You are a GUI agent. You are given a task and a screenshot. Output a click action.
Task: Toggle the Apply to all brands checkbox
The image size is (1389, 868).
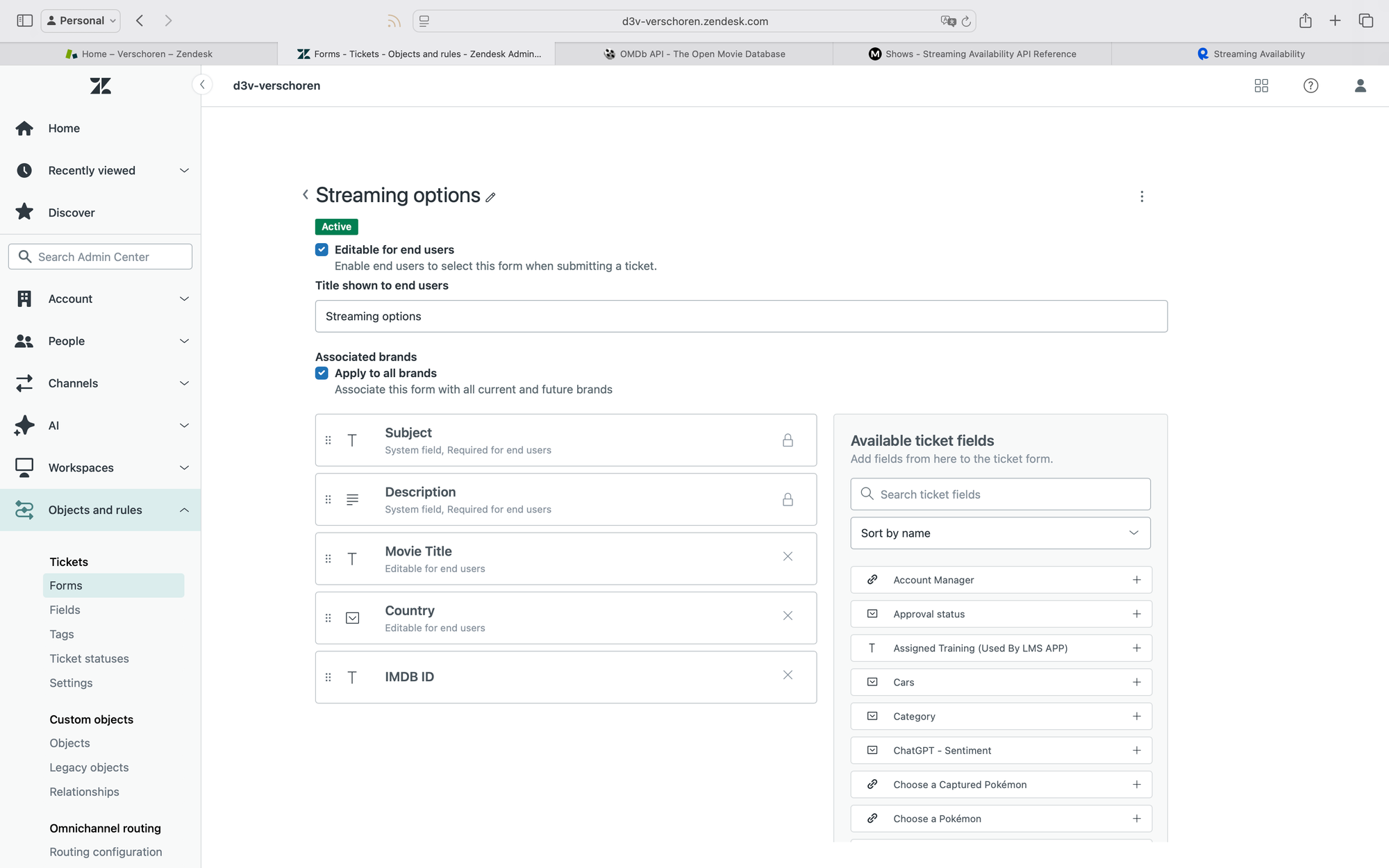pyautogui.click(x=322, y=373)
